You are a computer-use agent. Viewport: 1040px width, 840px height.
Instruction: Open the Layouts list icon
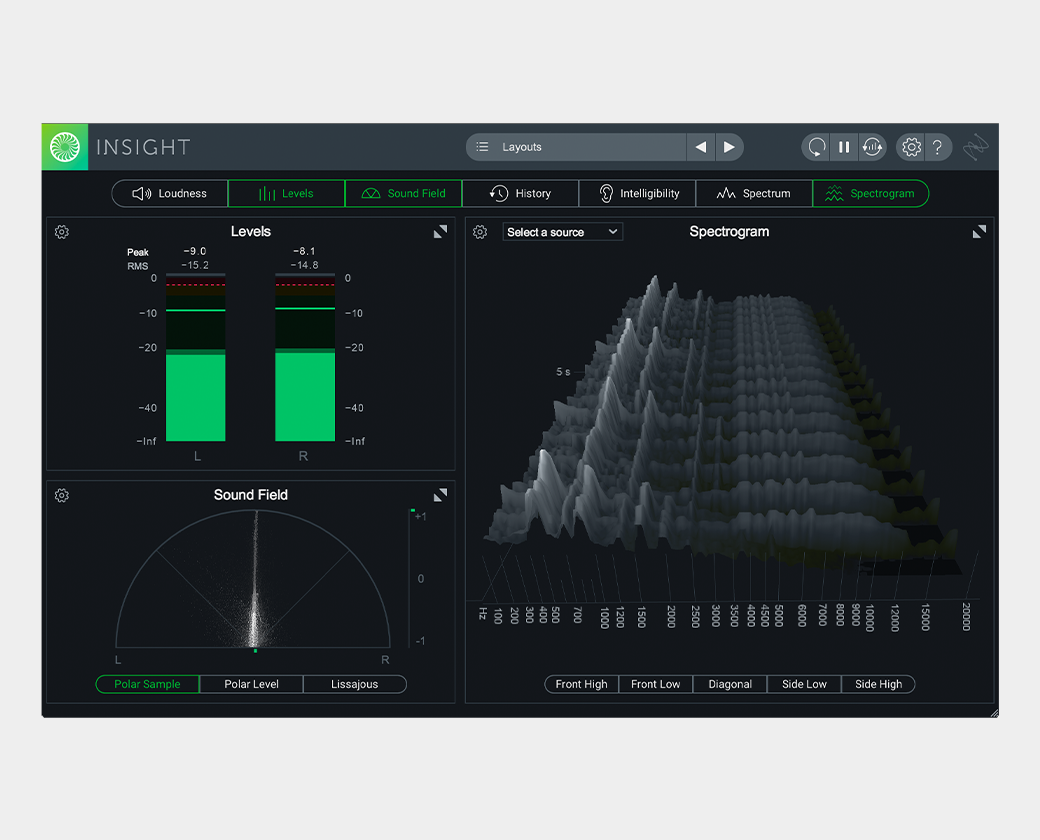click(x=483, y=147)
